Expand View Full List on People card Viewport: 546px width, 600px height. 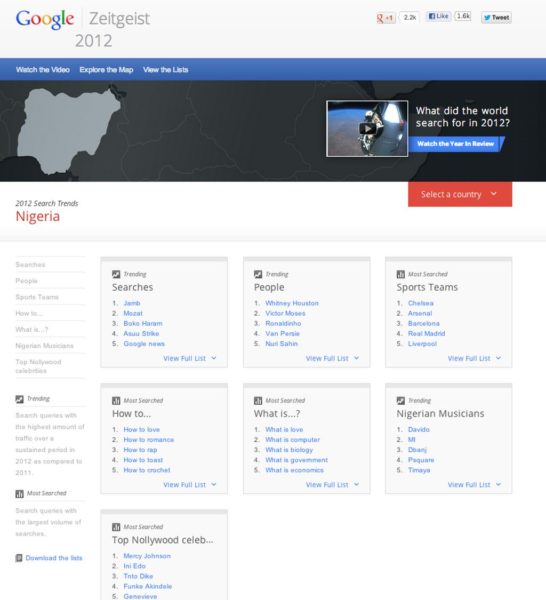pyautogui.click(x=332, y=359)
